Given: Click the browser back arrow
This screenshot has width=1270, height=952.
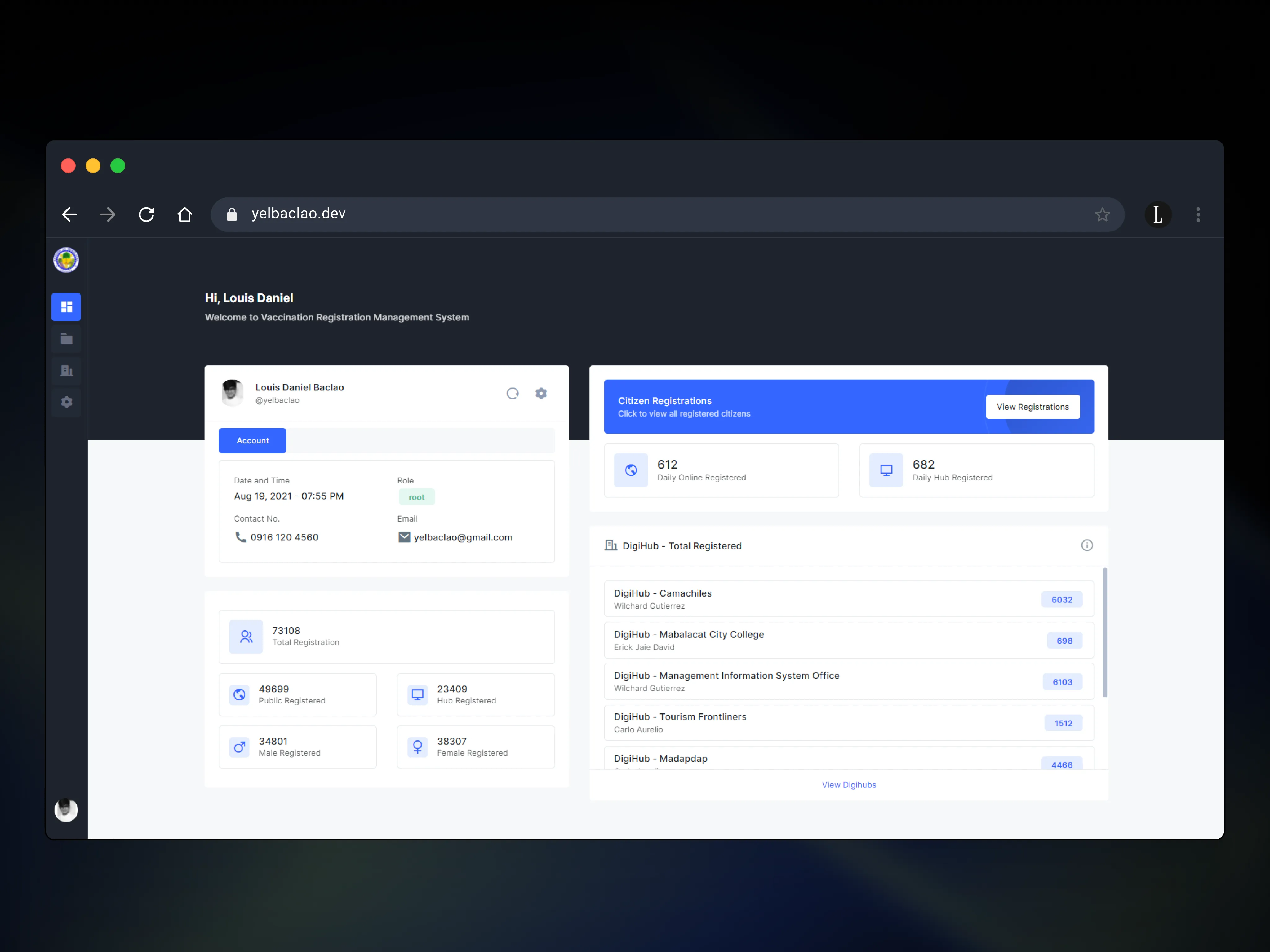Looking at the screenshot, I should click(69, 215).
